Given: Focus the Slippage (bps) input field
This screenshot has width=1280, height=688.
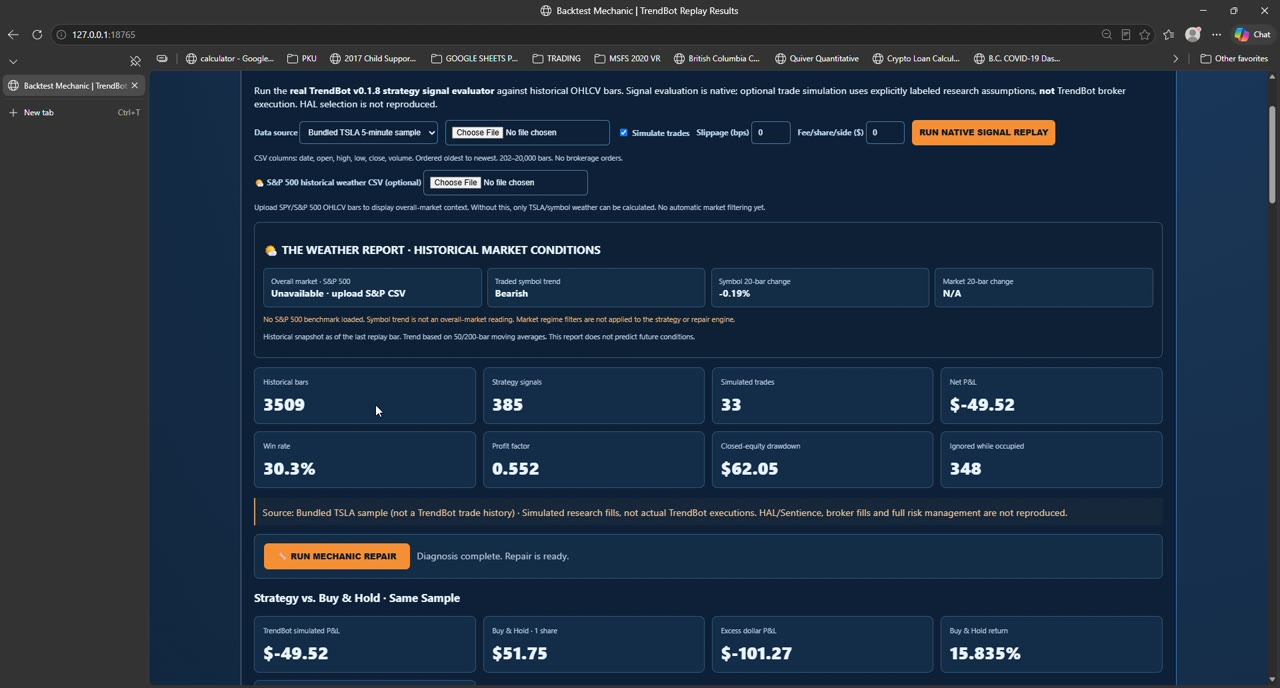Looking at the screenshot, I should coord(770,132).
